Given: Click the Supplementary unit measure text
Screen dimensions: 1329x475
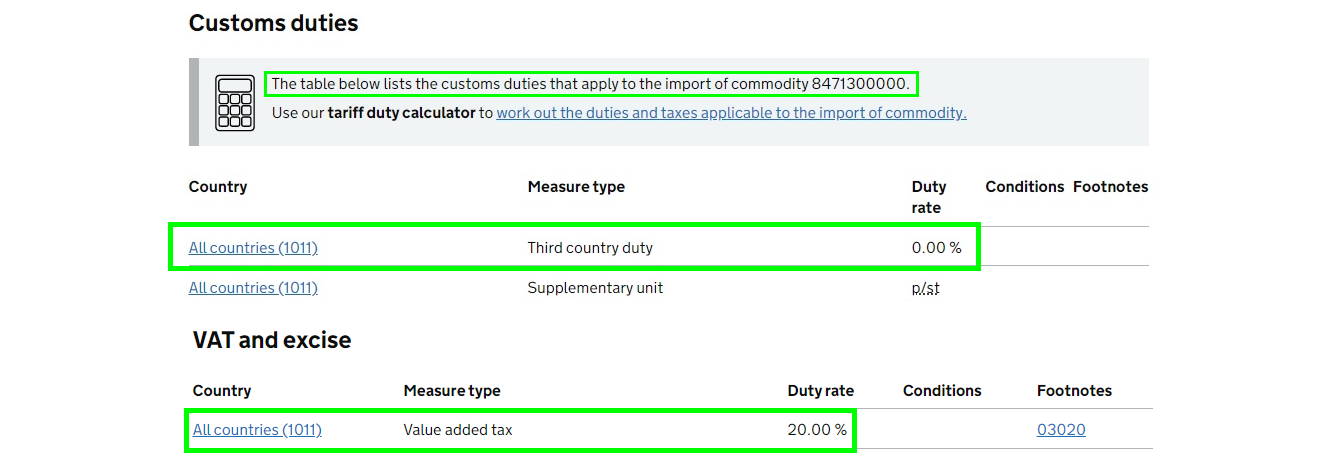Looking at the screenshot, I should pos(595,287).
